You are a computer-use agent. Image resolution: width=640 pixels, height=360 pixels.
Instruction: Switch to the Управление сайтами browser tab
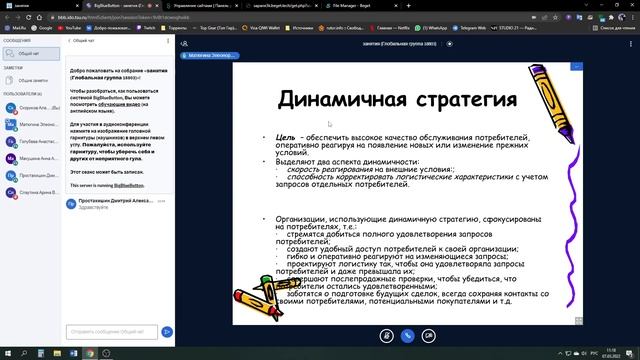[x=202, y=6]
